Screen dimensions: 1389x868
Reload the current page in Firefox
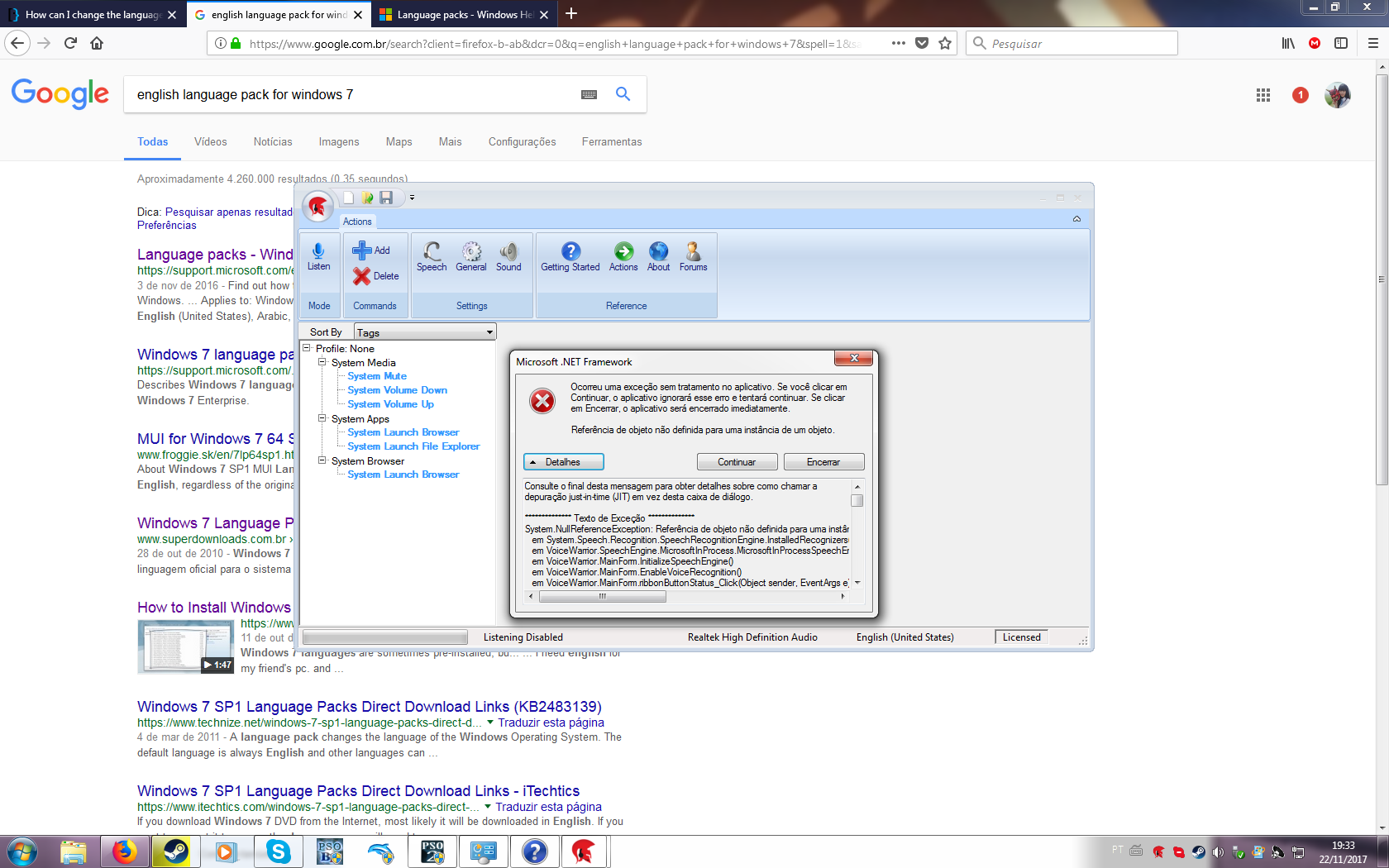point(70,43)
